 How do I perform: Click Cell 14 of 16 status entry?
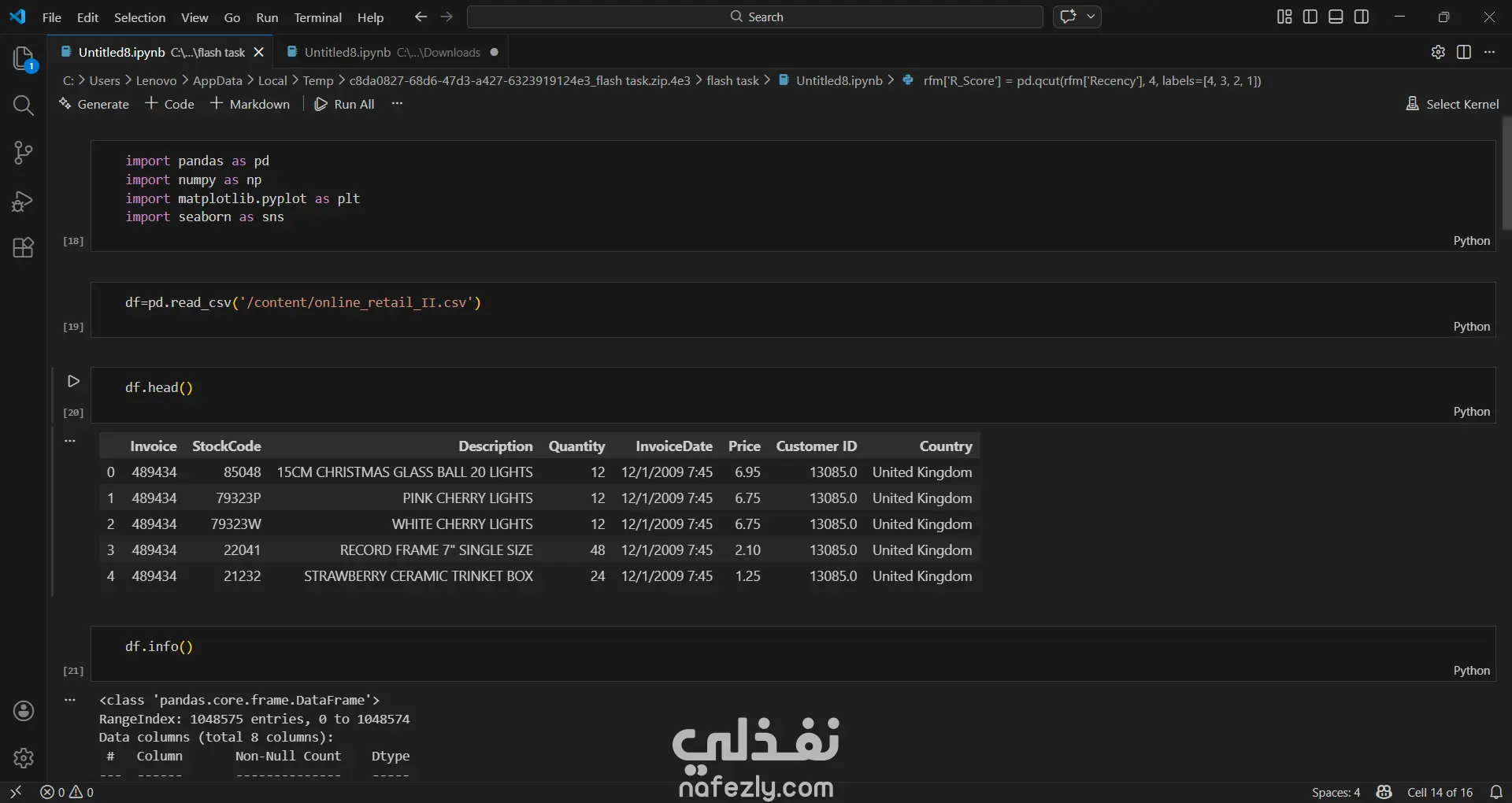coord(1440,792)
